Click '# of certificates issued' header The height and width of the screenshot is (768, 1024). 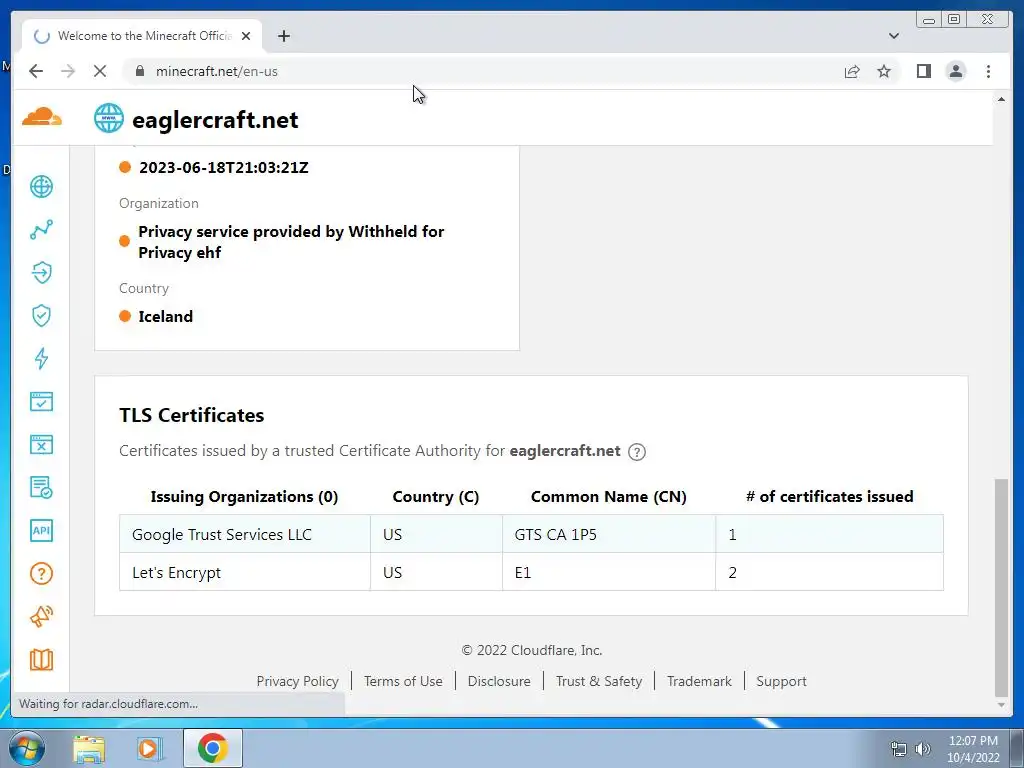click(x=829, y=497)
